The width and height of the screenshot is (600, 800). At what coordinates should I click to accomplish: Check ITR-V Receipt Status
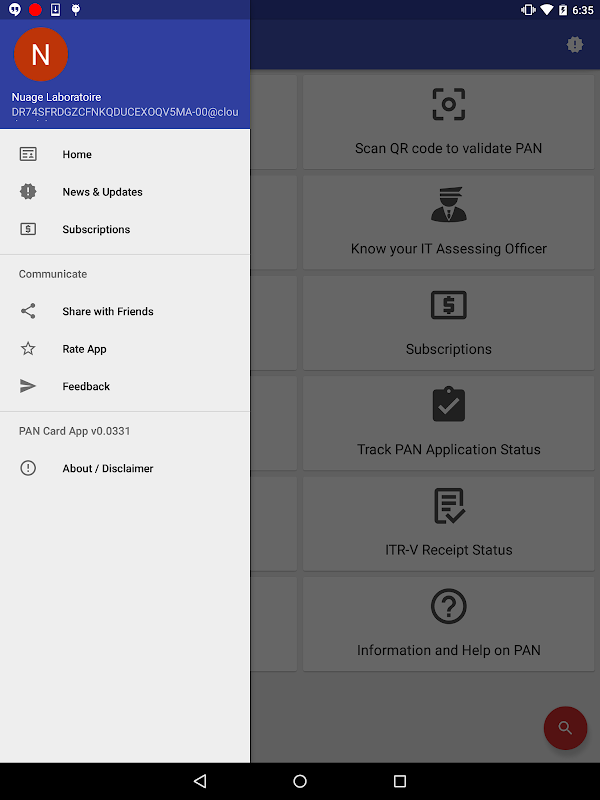tap(448, 524)
